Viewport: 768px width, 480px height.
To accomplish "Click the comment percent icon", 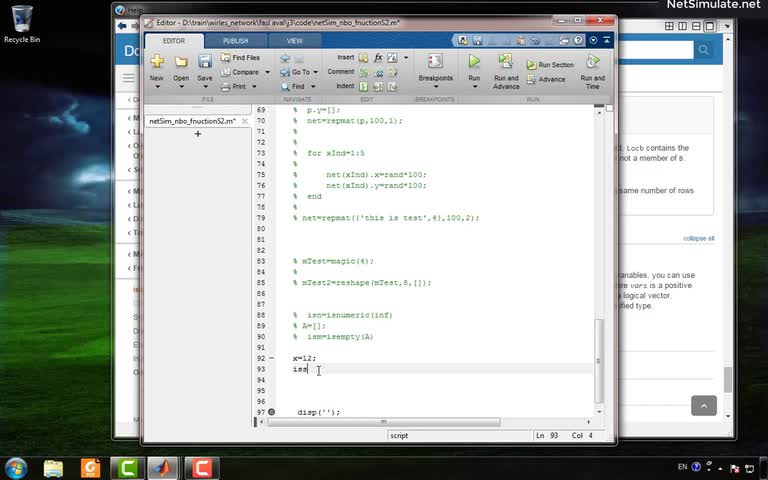I will point(363,72).
